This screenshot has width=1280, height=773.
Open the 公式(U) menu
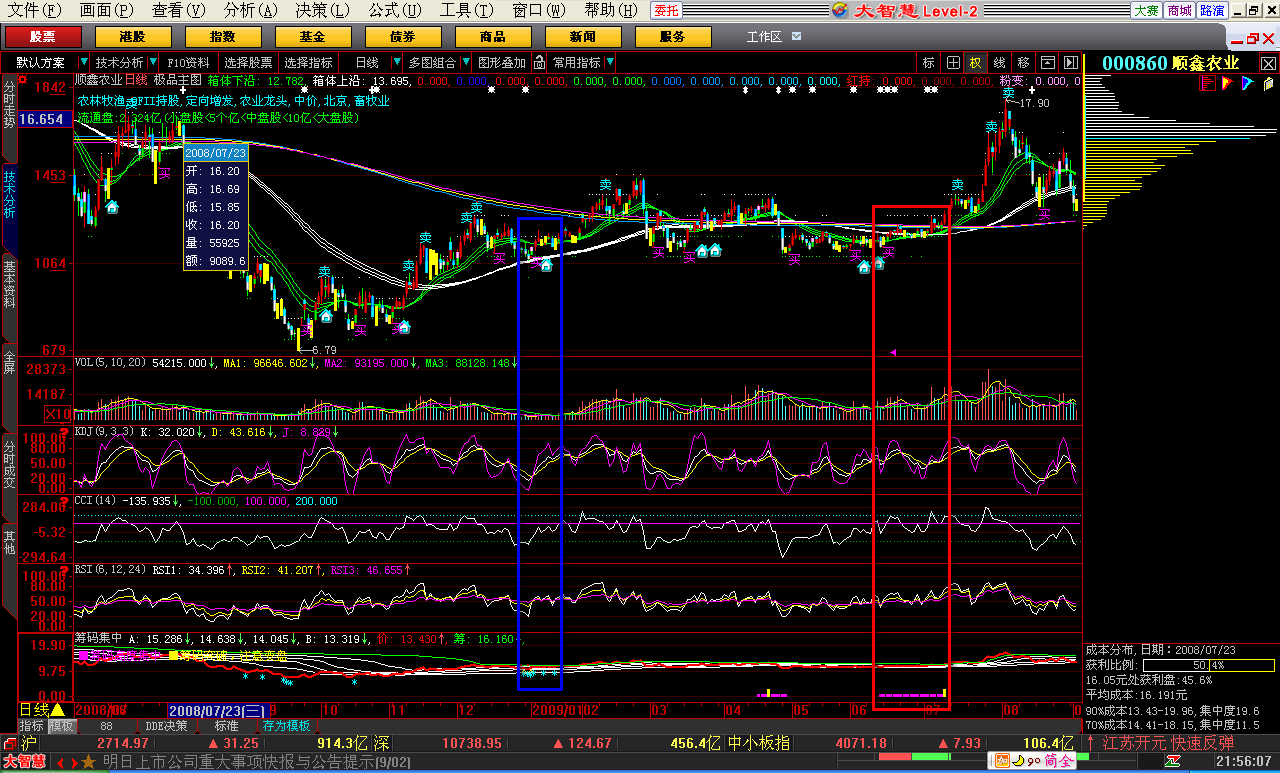click(x=396, y=10)
